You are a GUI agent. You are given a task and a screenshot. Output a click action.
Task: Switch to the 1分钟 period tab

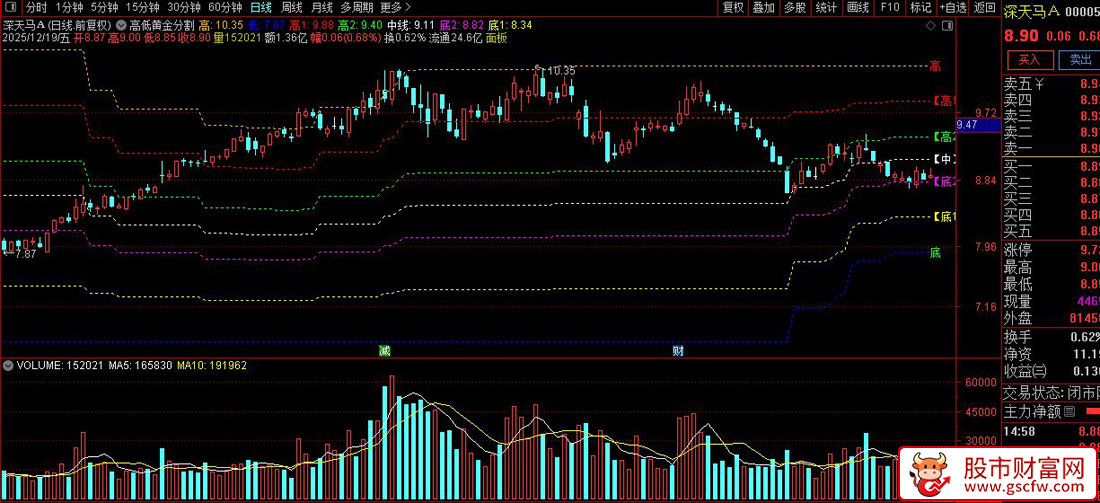point(68,8)
